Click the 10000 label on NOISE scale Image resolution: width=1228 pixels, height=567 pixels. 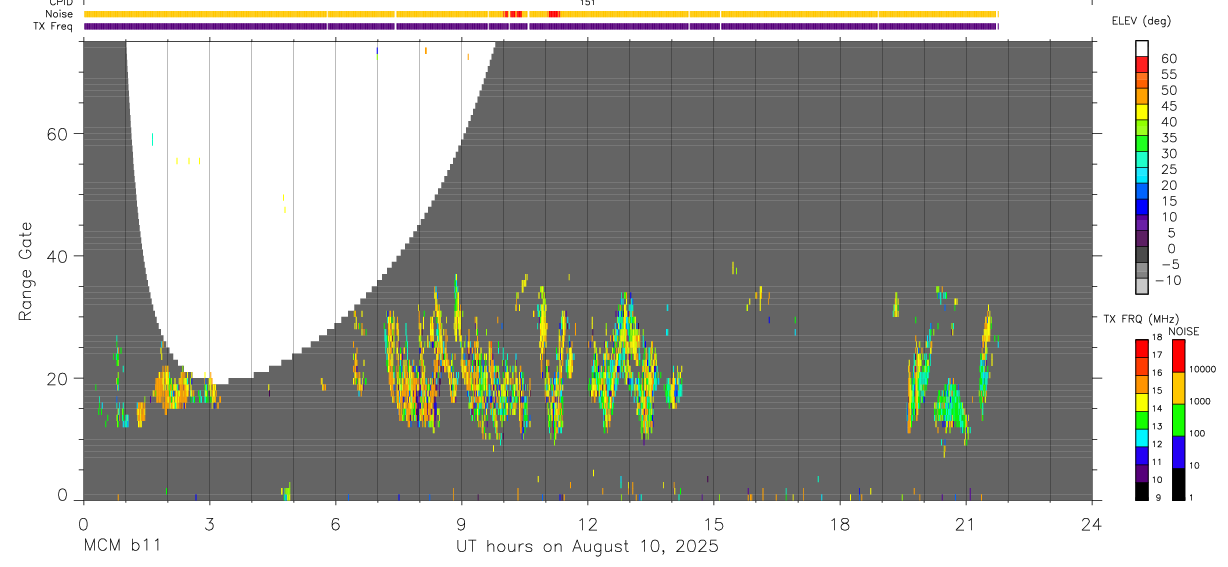[1204, 369]
